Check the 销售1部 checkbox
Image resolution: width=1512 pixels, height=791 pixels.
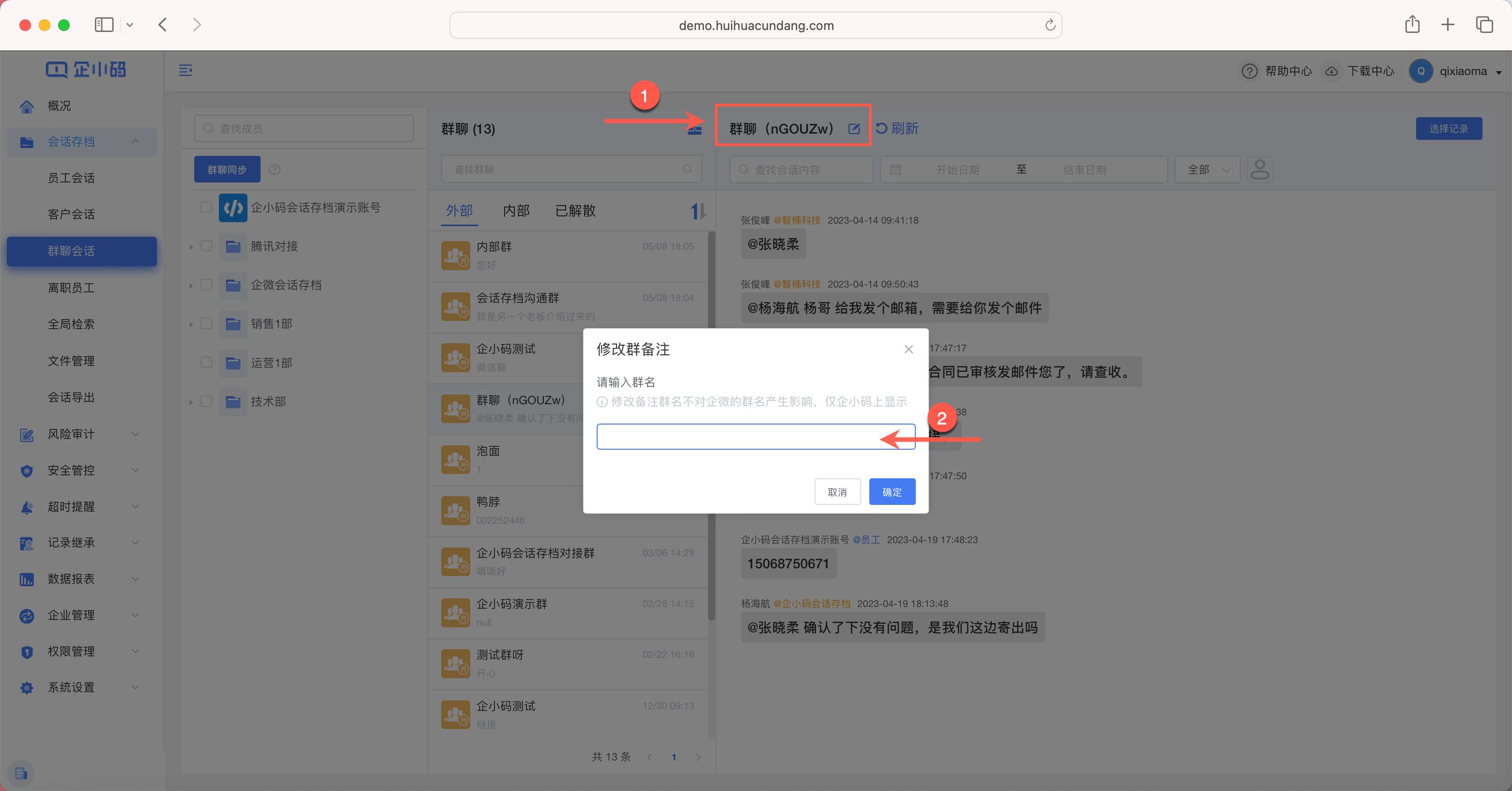[206, 323]
